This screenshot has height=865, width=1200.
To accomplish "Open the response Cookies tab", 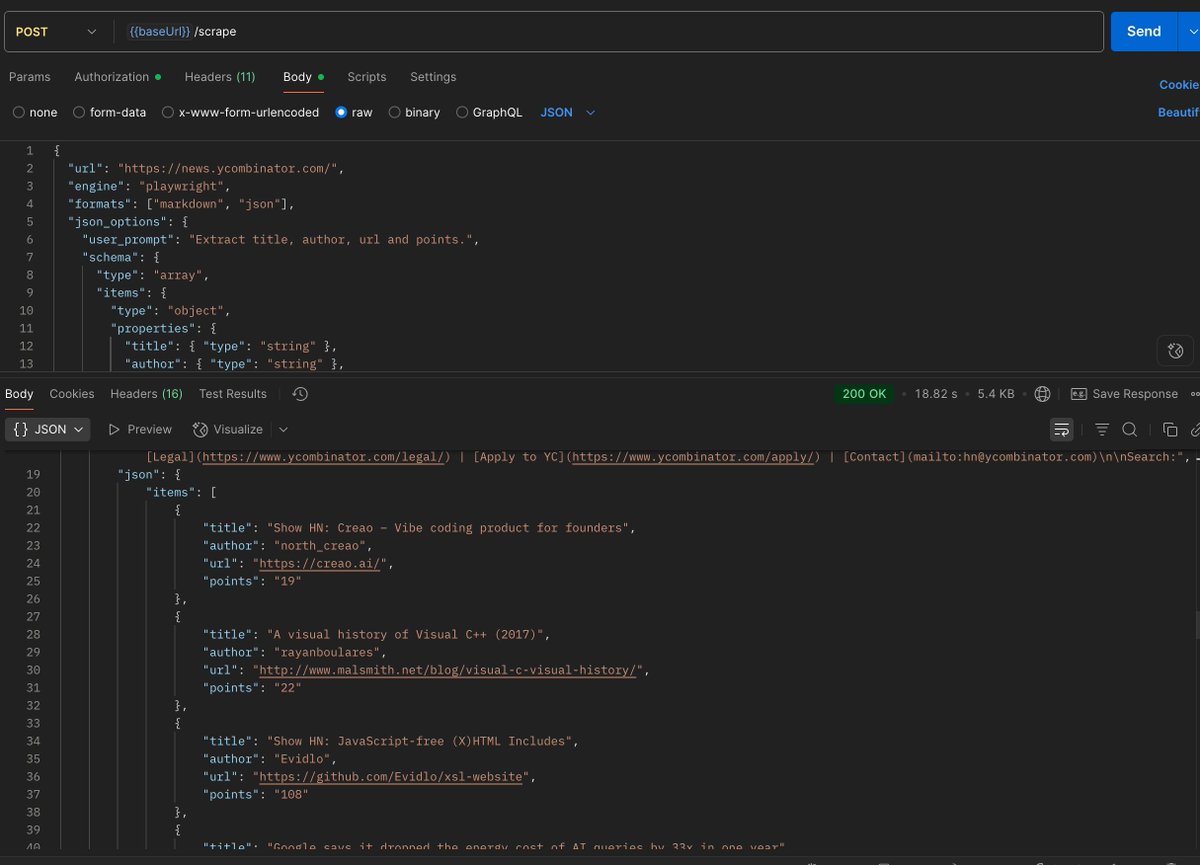I will coord(72,394).
